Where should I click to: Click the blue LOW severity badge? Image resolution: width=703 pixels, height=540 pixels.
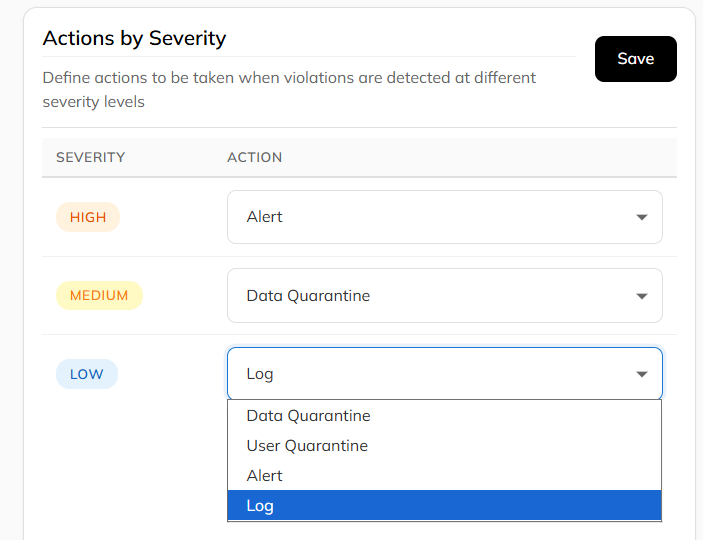click(x=87, y=374)
